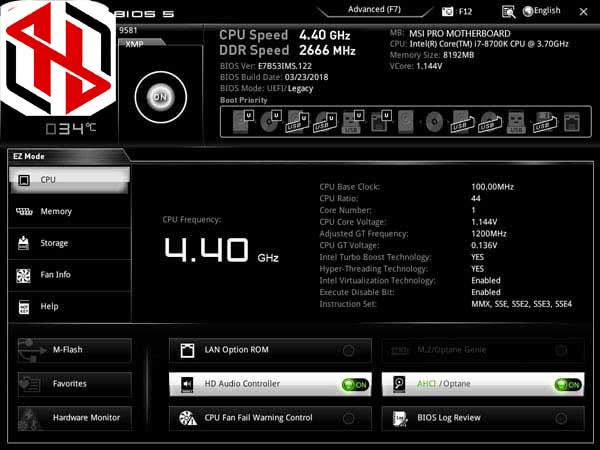Click the greyed M.2/Optane Genie option
The width and height of the screenshot is (600, 450).
click(x=483, y=350)
